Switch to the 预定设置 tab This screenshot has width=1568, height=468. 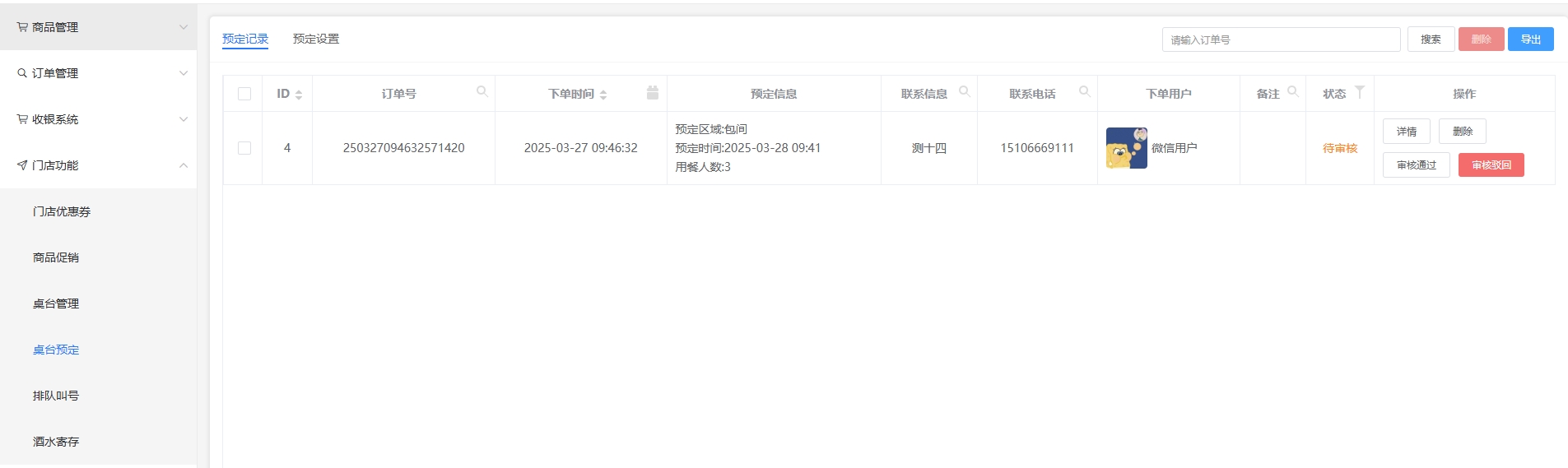316,39
